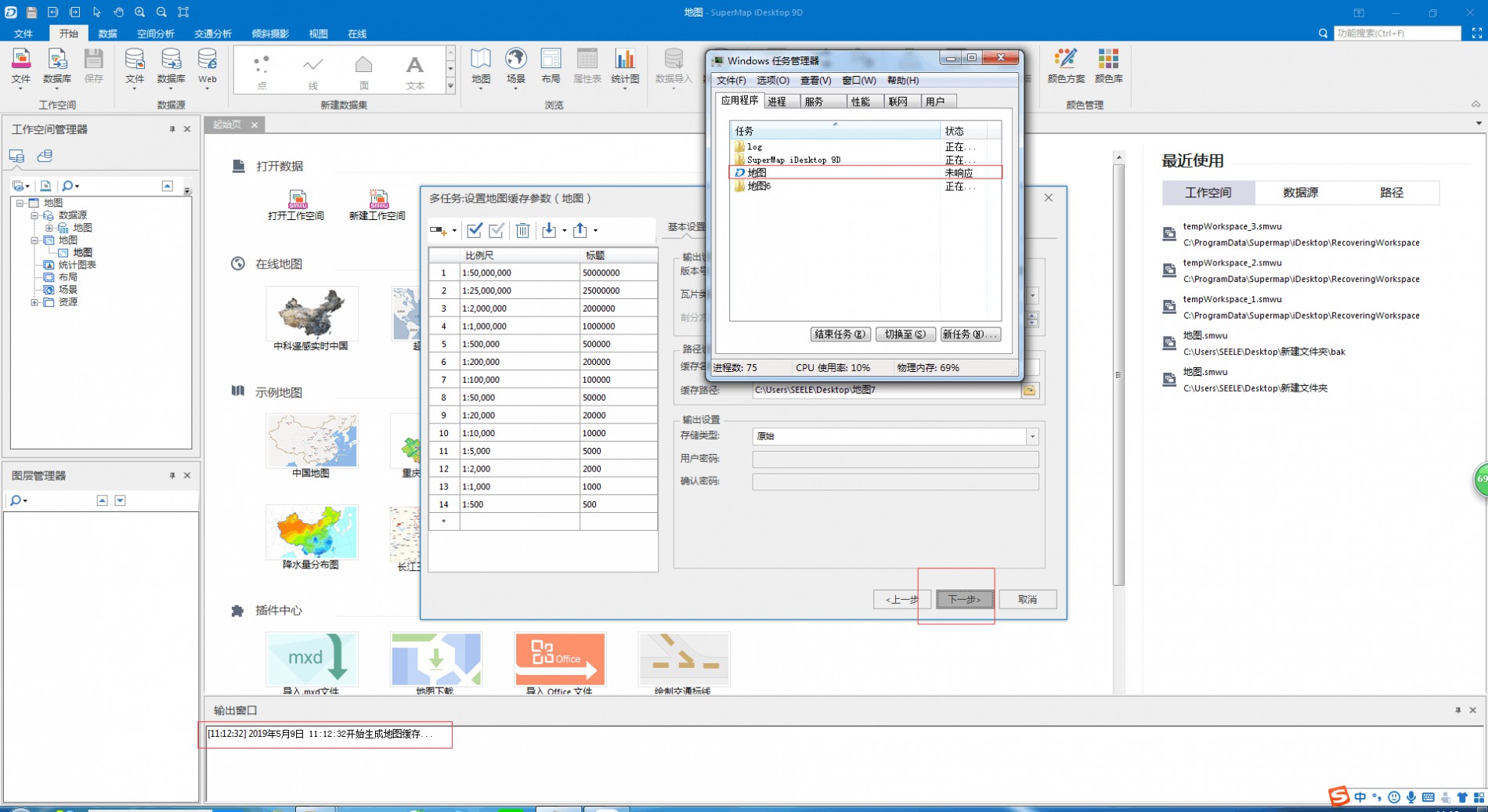This screenshot has width=1488, height=812.
Task: Click 切换至 button in Task Manager
Action: [x=905, y=334]
